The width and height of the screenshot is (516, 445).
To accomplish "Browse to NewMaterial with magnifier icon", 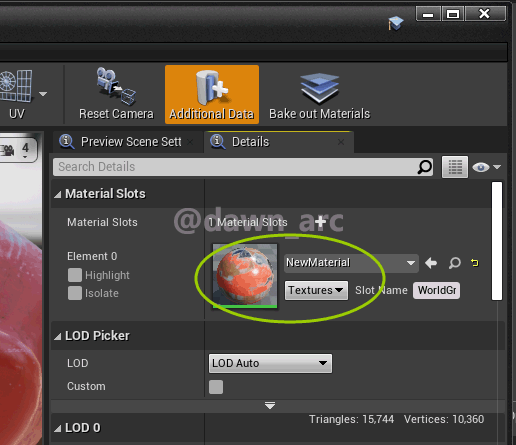I will pyautogui.click(x=454, y=263).
